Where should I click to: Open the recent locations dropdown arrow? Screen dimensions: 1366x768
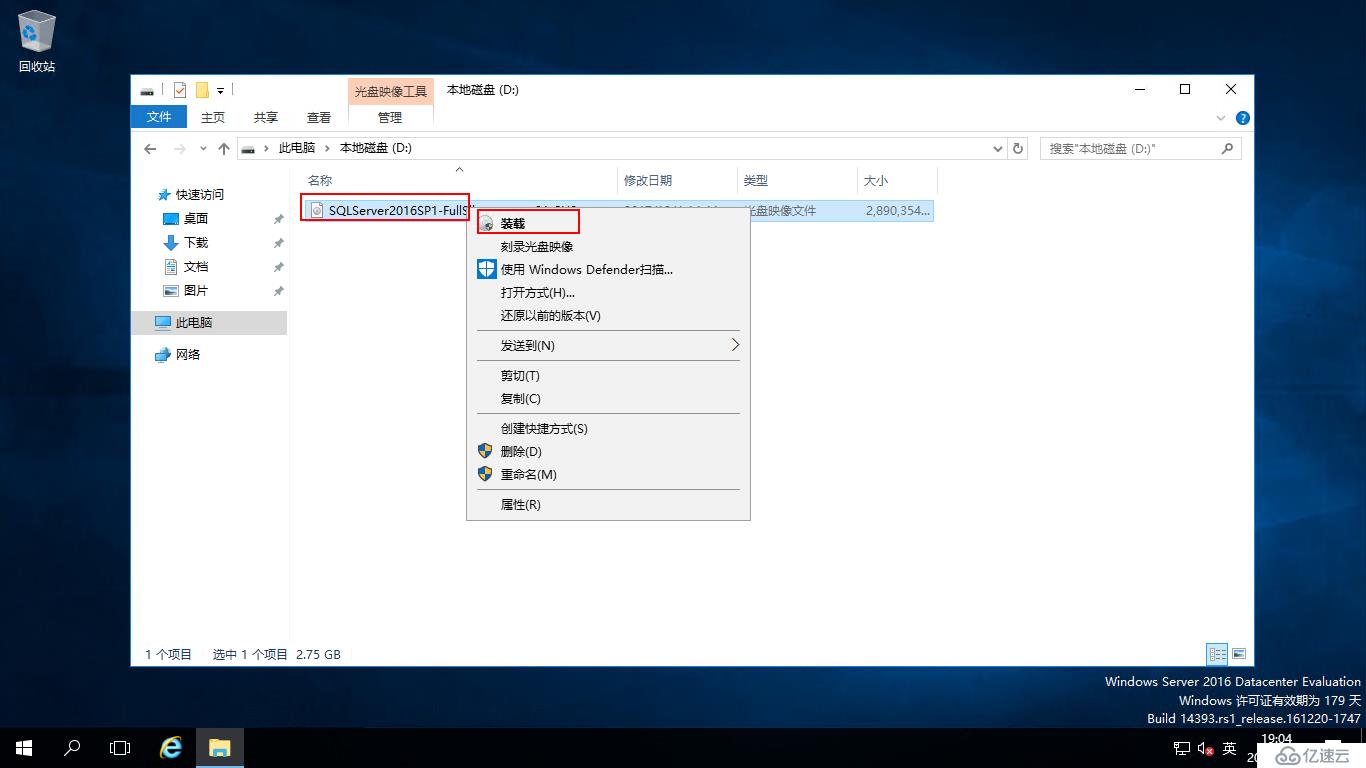point(203,148)
